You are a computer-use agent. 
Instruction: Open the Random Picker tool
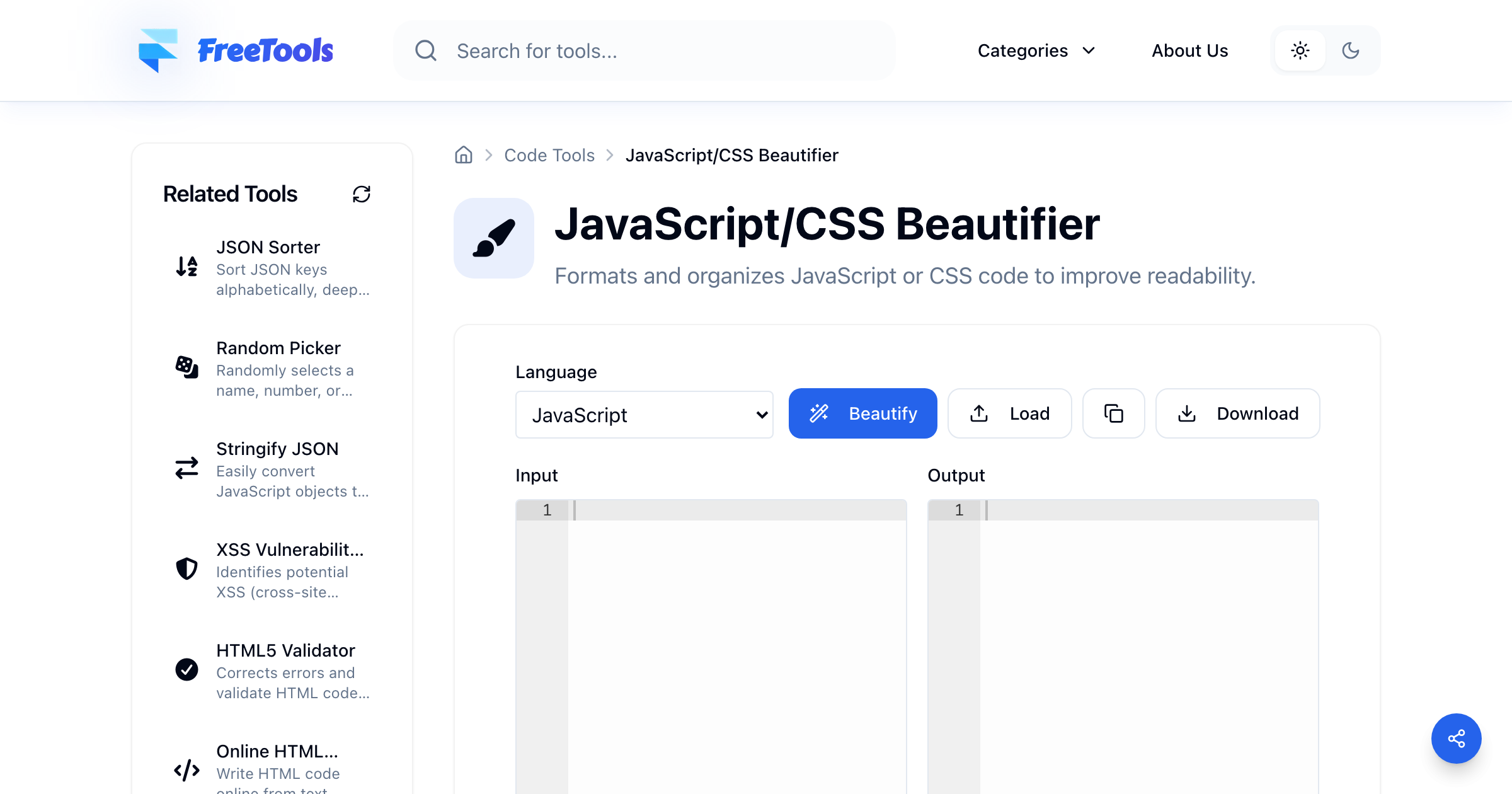point(273,369)
